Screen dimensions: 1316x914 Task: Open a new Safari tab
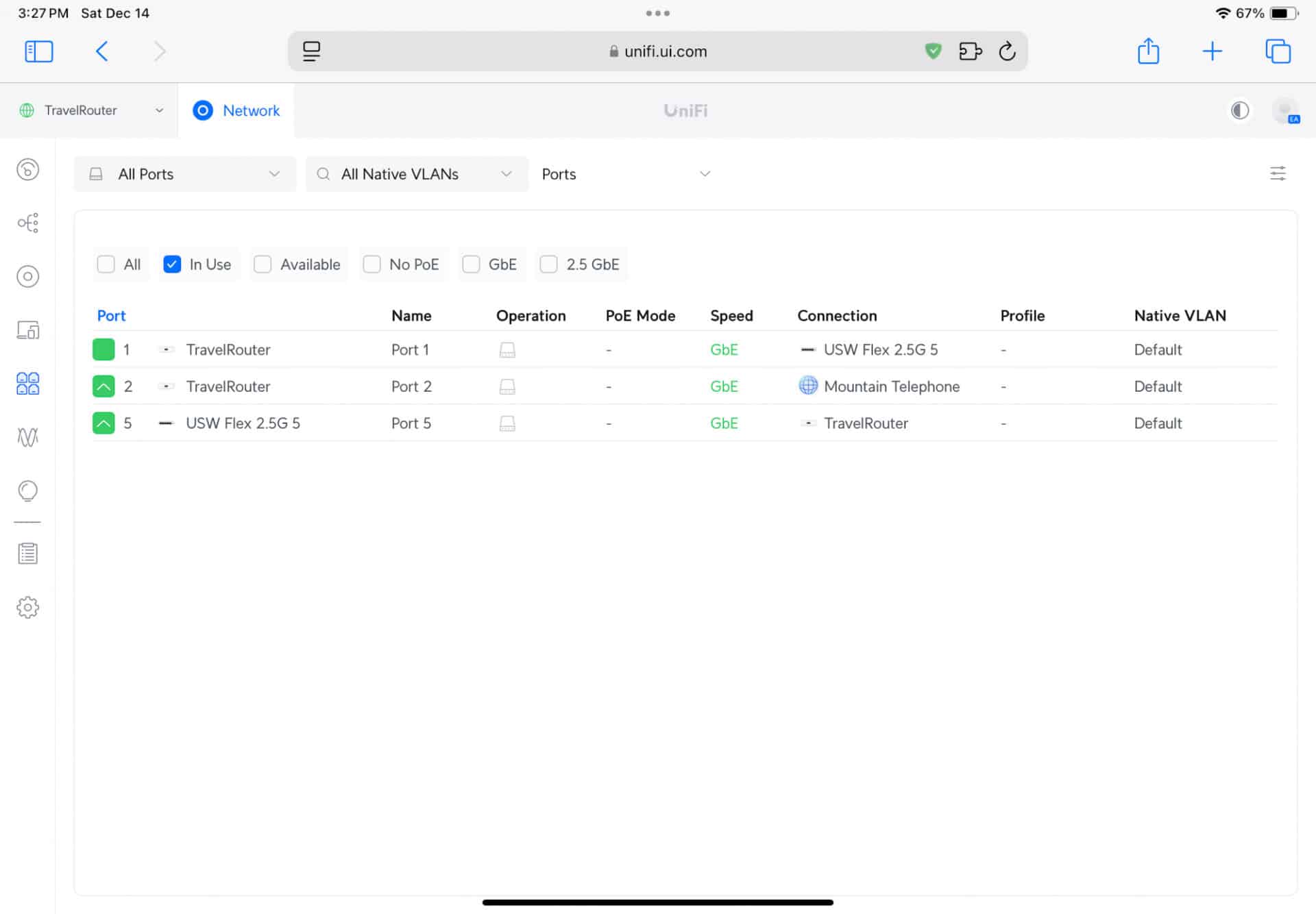[x=1212, y=51]
